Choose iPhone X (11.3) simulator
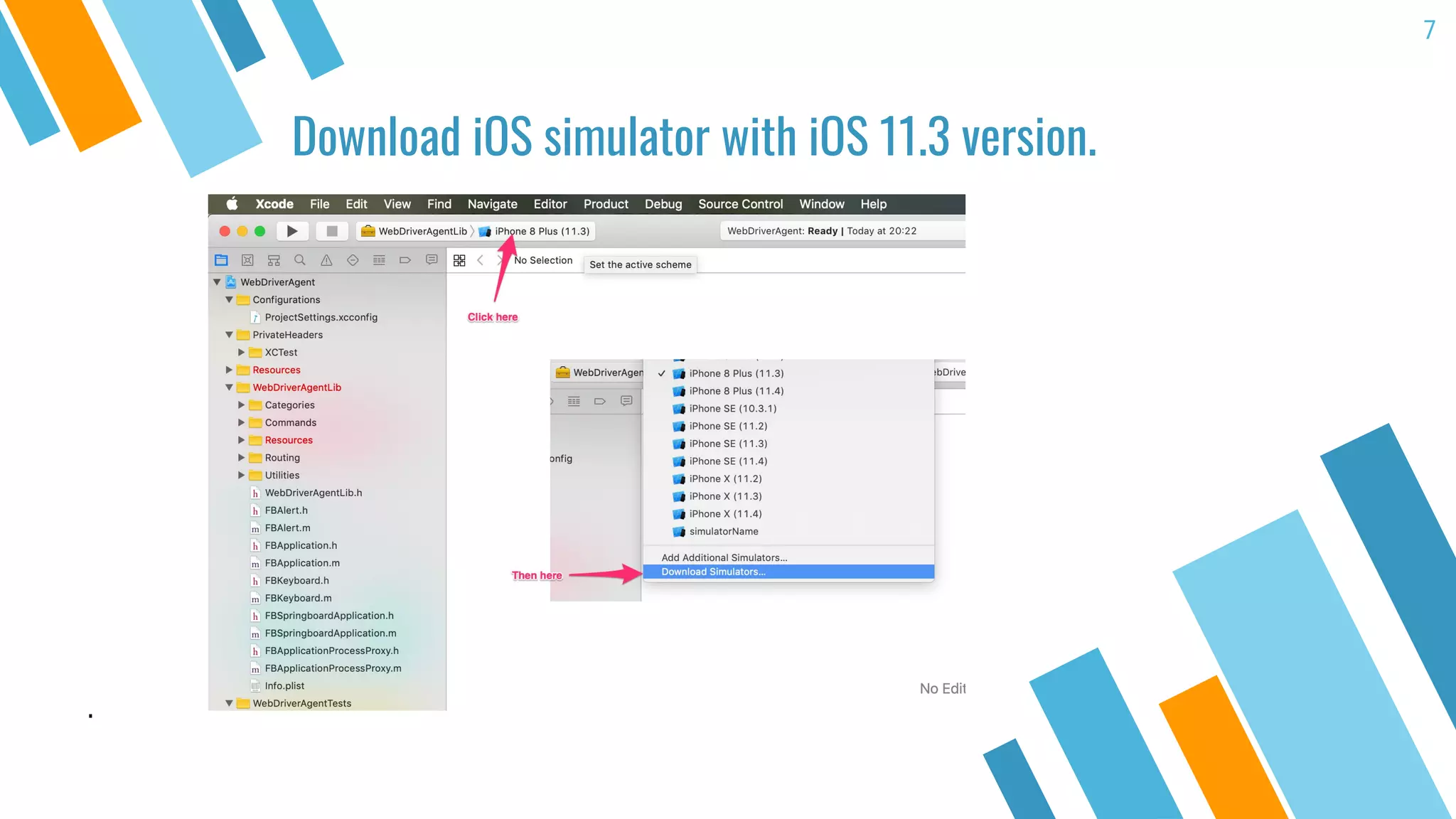 (x=788, y=496)
